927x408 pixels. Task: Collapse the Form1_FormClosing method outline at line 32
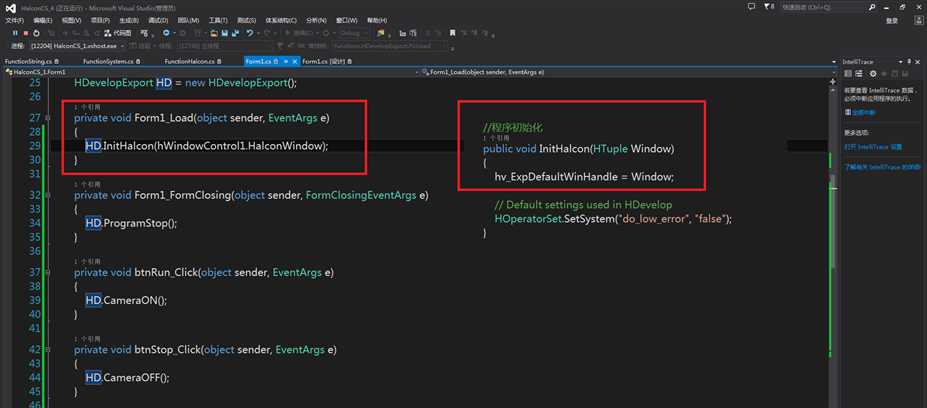(x=47, y=195)
